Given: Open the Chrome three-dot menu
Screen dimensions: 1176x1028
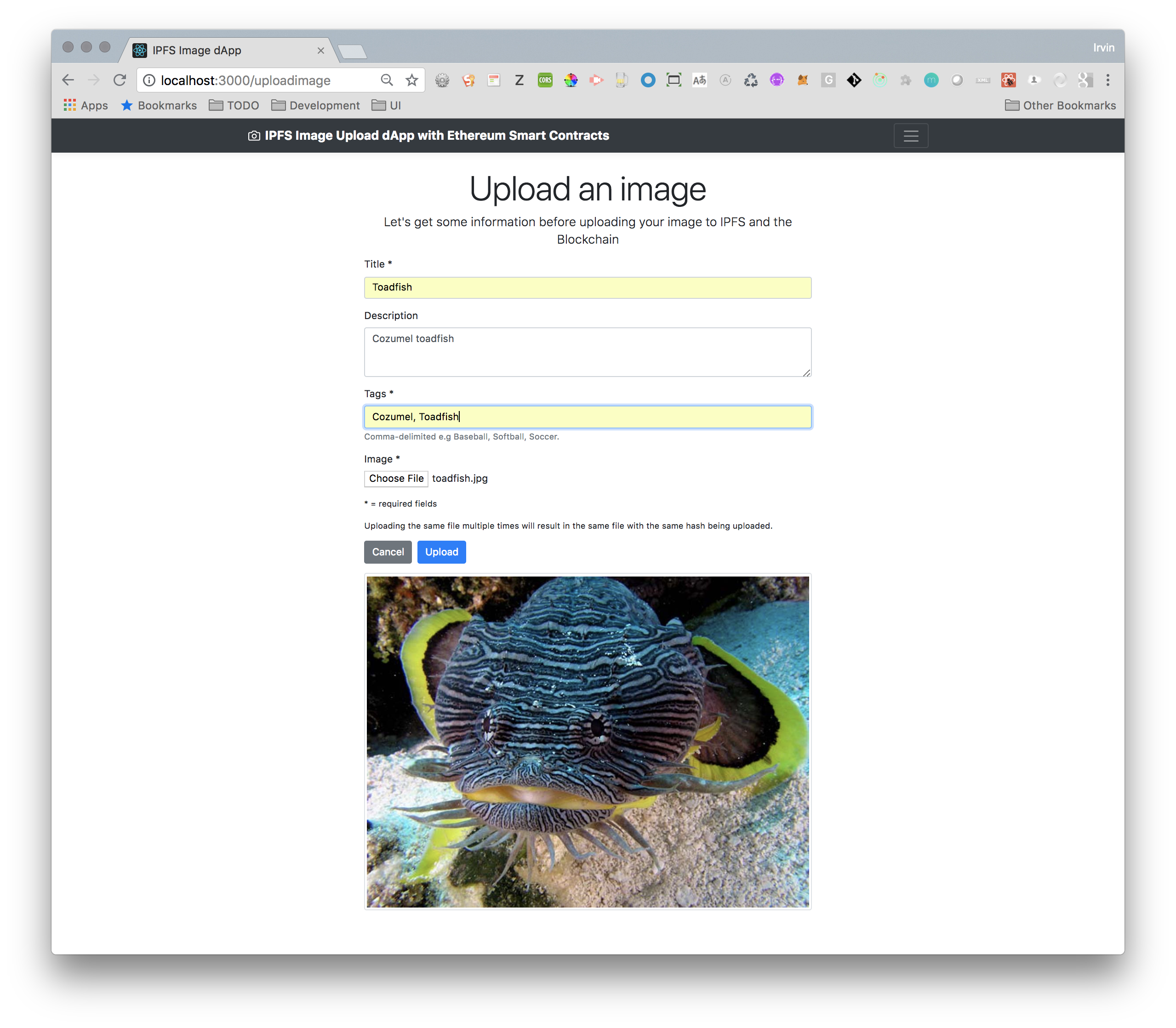Looking at the screenshot, I should (1108, 80).
